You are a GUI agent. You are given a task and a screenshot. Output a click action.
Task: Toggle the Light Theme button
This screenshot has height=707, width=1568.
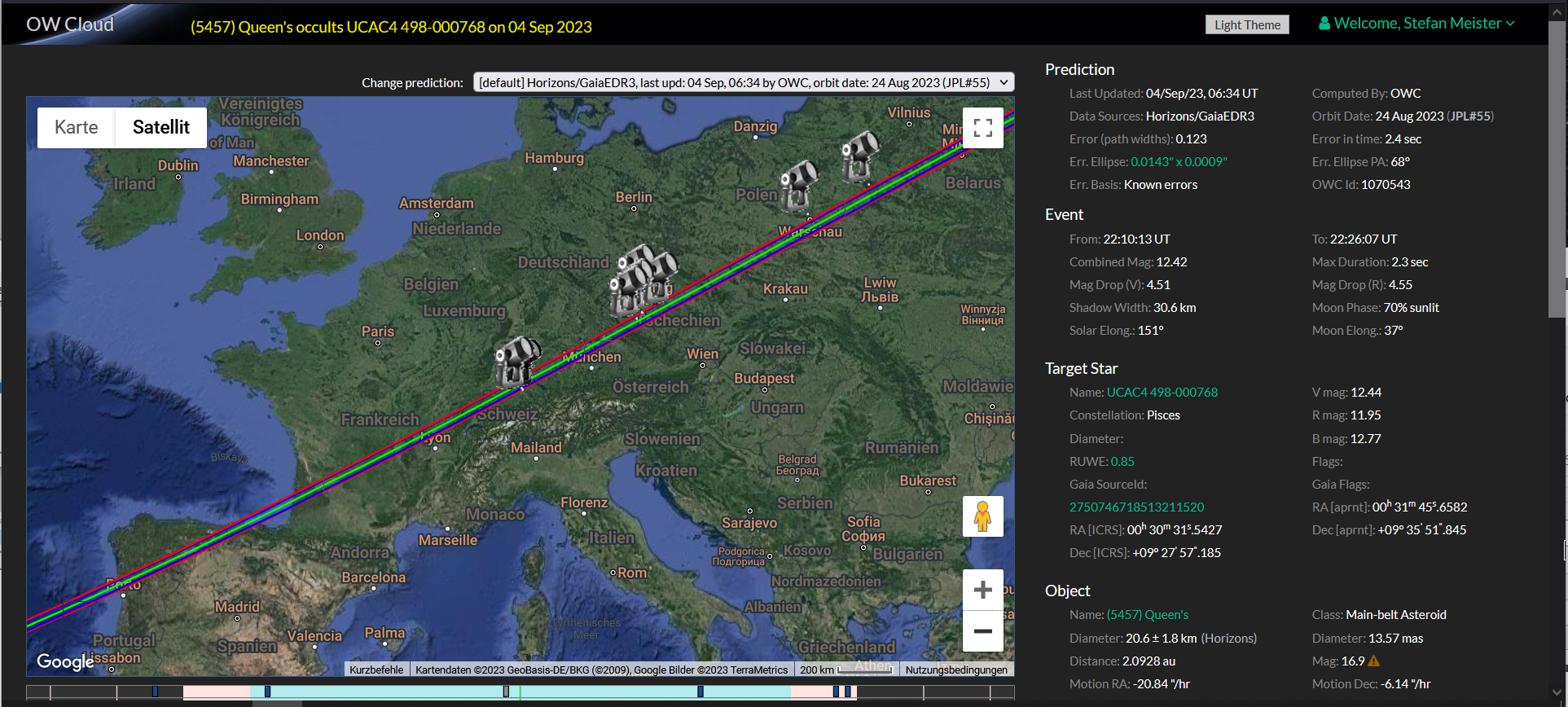[x=1247, y=24]
